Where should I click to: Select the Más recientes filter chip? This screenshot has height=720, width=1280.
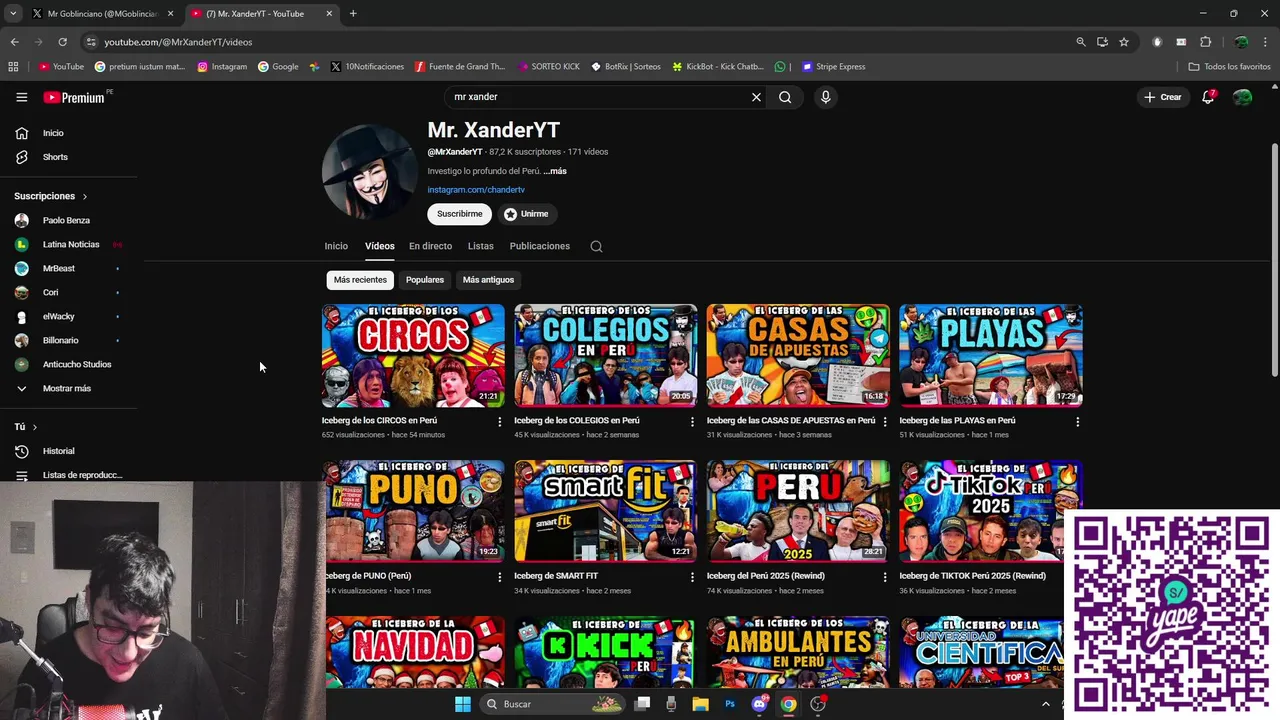pyautogui.click(x=360, y=280)
